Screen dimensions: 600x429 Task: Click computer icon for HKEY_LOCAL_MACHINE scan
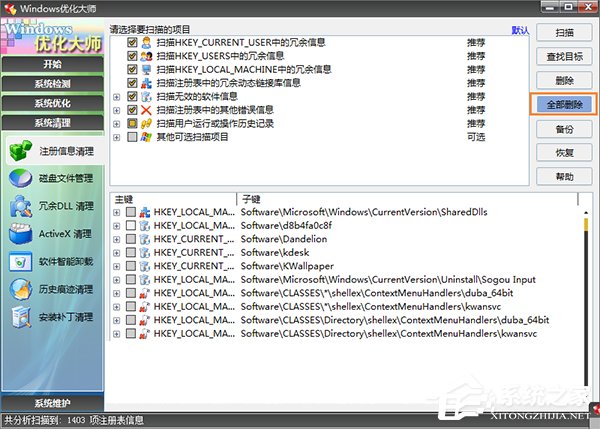click(x=146, y=69)
